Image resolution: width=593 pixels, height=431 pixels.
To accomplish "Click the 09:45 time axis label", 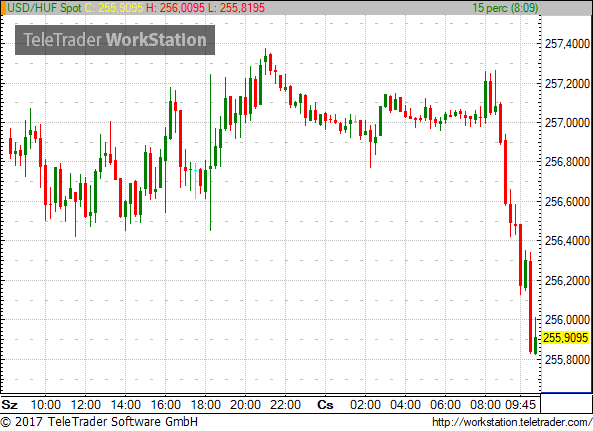I will coord(520,405).
